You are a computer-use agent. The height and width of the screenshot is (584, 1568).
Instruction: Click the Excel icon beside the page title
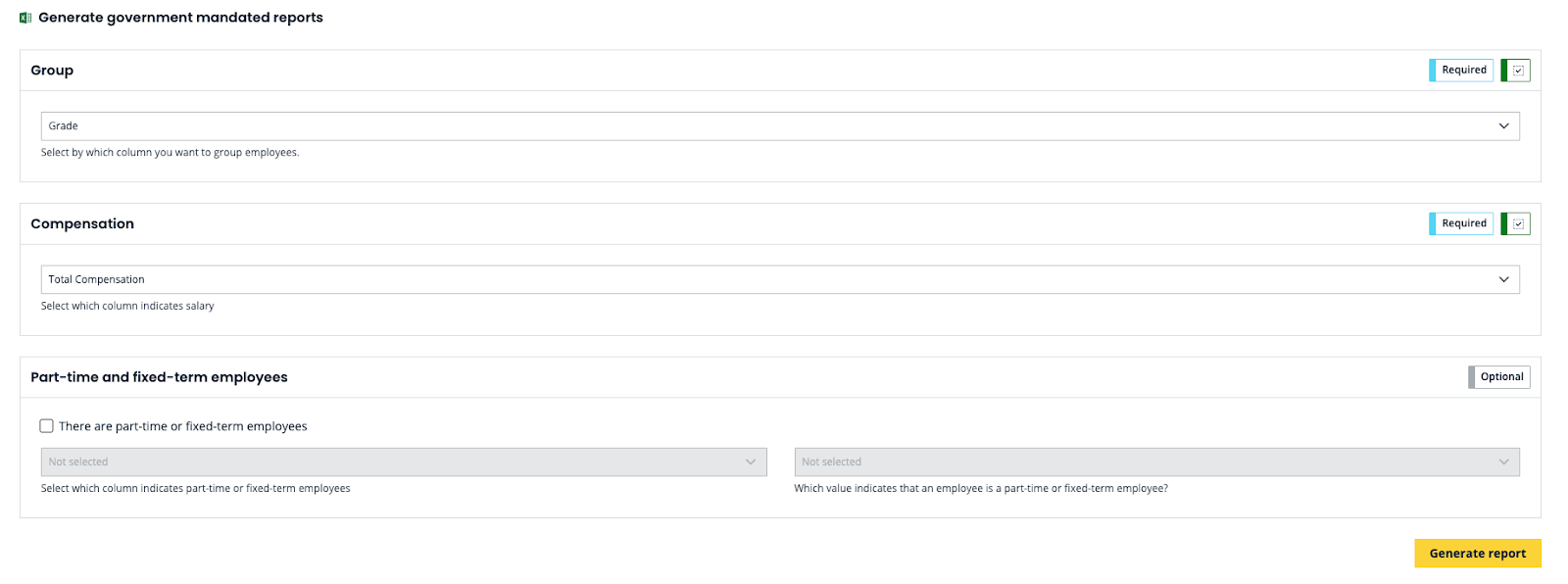[25, 18]
